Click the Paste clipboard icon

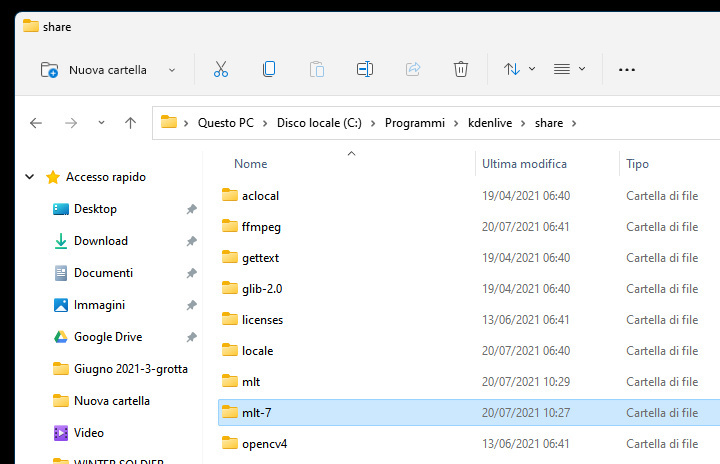click(317, 69)
